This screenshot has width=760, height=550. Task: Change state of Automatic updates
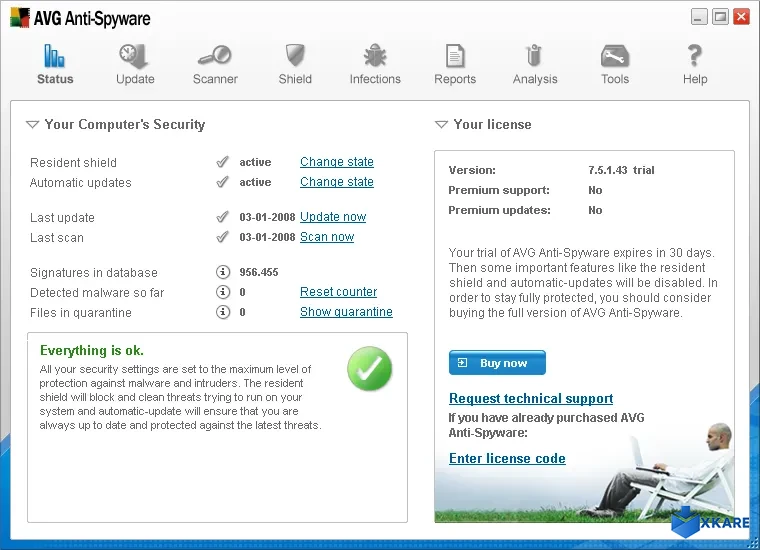click(x=337, y=182)
